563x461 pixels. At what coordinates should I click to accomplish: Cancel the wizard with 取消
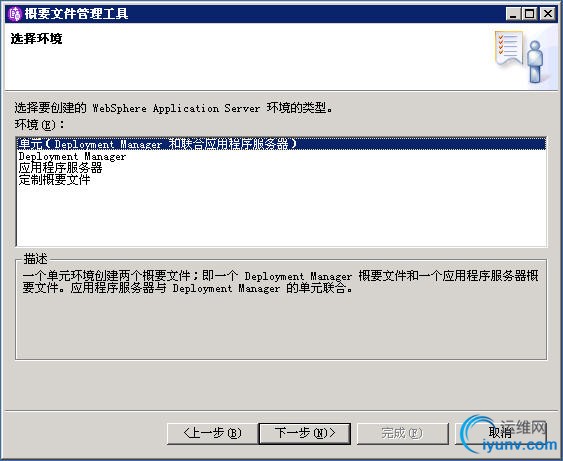coord(501,433)
